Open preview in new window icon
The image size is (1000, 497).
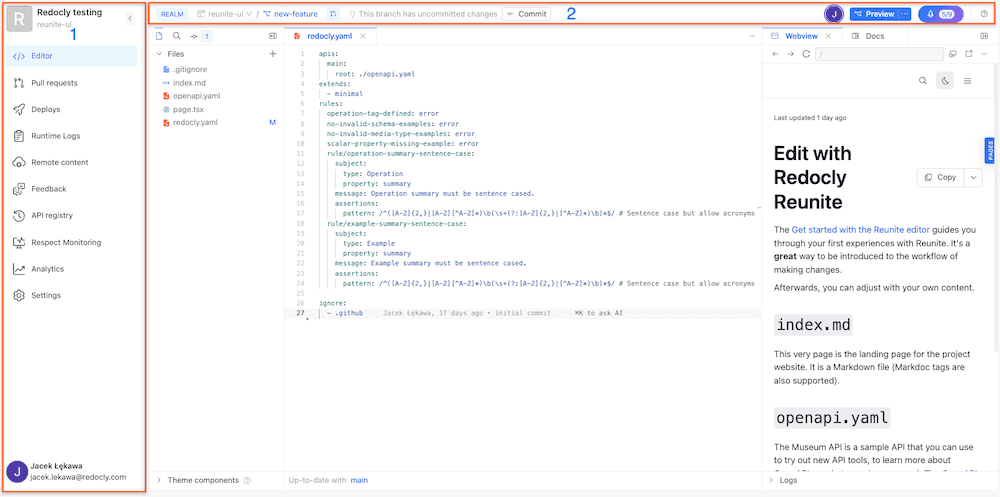pyautogui.click(x=969, y=54)
